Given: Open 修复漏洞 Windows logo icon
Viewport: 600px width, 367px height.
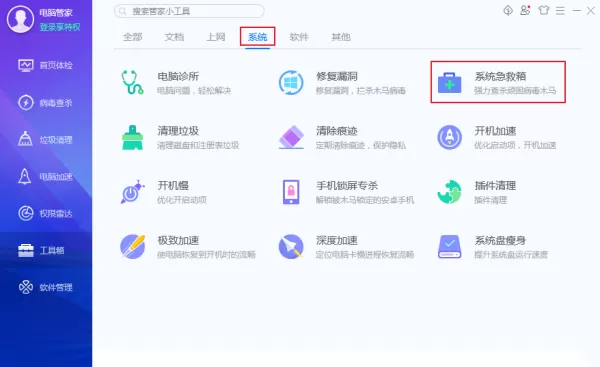Looking at the screenshot, I should coord(291,82).
